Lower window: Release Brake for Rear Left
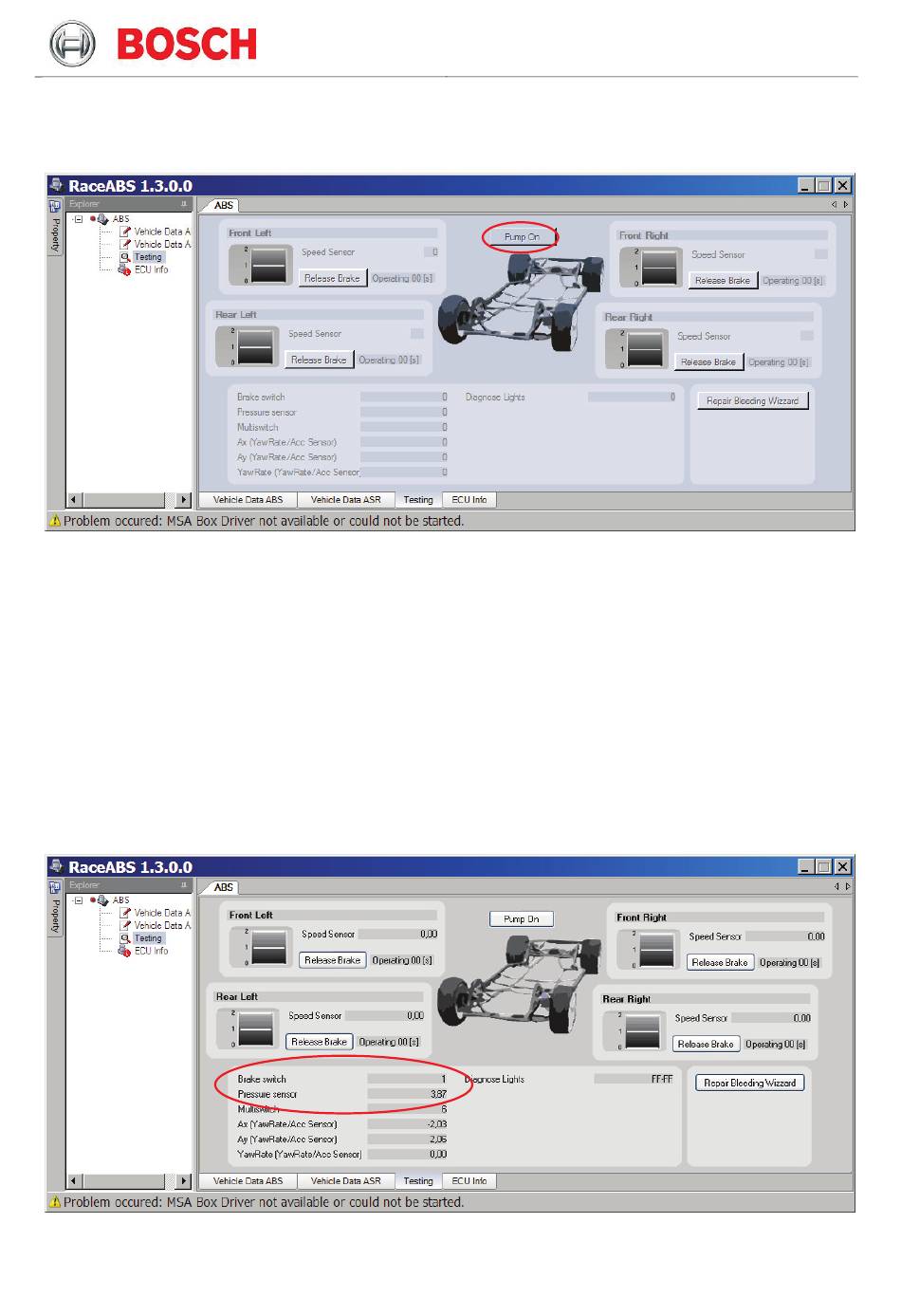The width and height of the screenshot is (901, 1316). click(x=319, y=1042)
